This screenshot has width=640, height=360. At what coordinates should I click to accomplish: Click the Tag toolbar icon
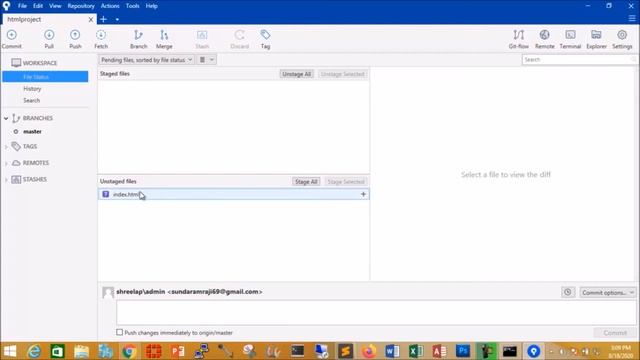[x=265, y=39]
